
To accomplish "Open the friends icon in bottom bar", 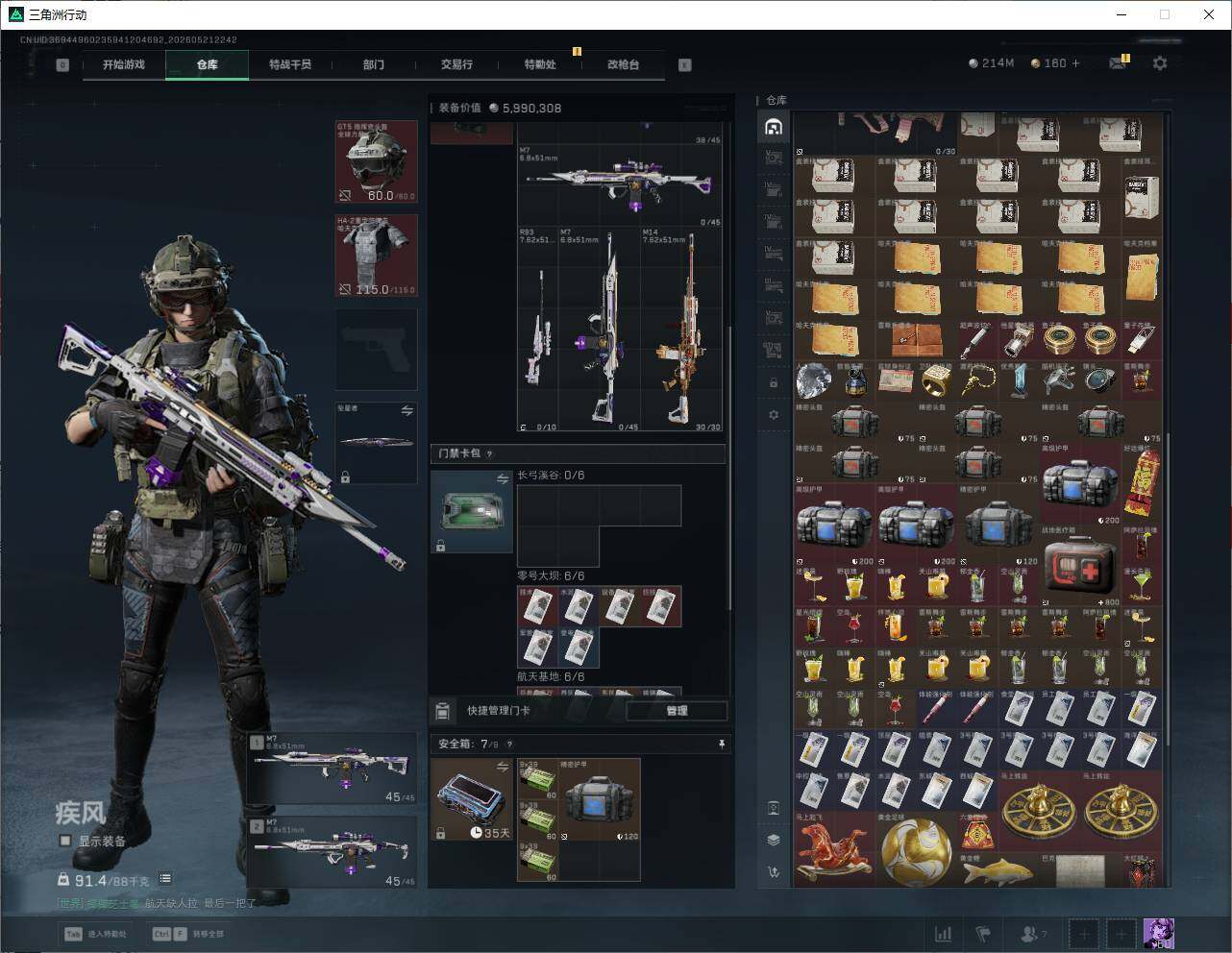I will (x=1029, y=933).
